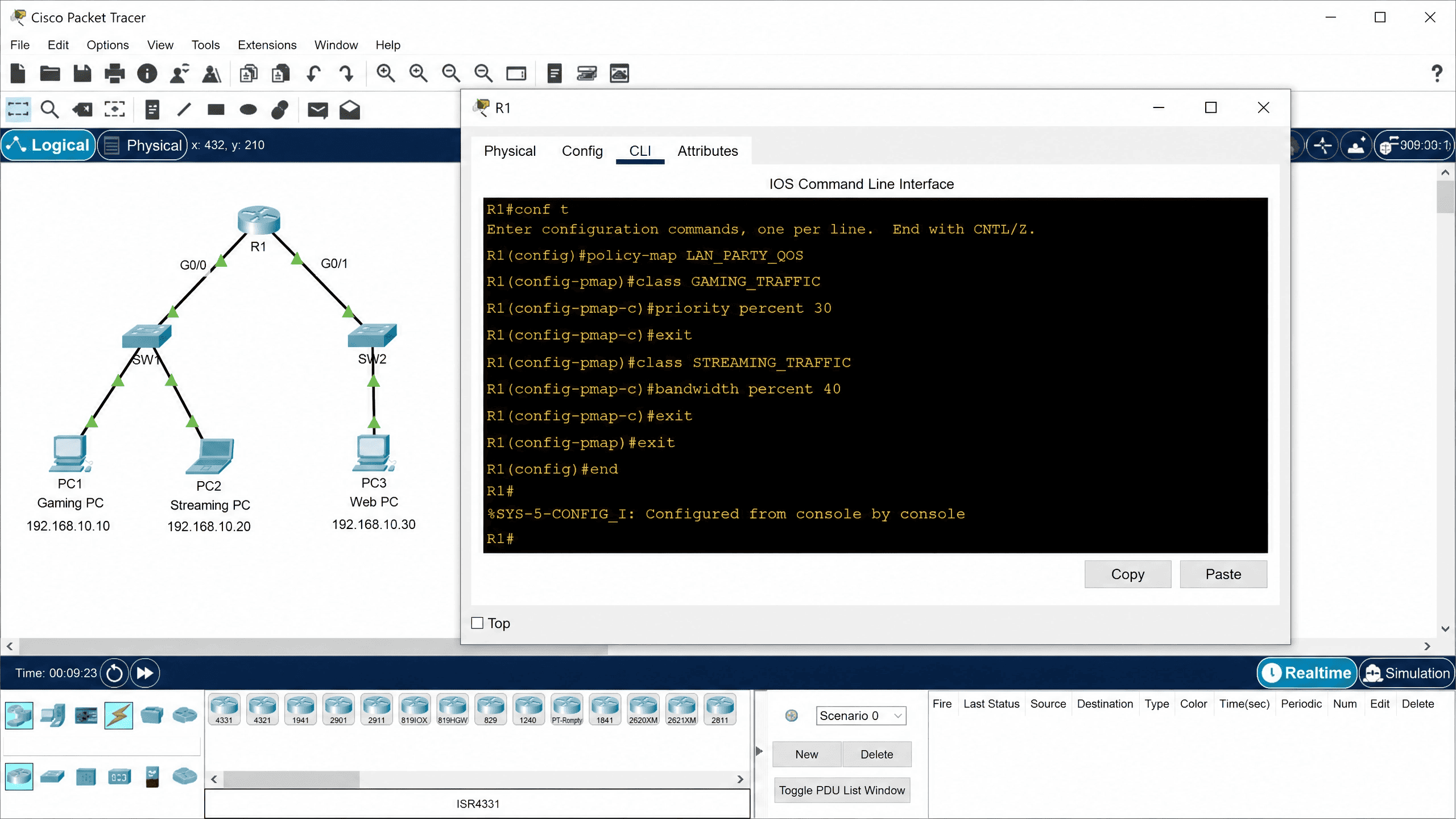Open the Options menu

[x=107, y=45]
